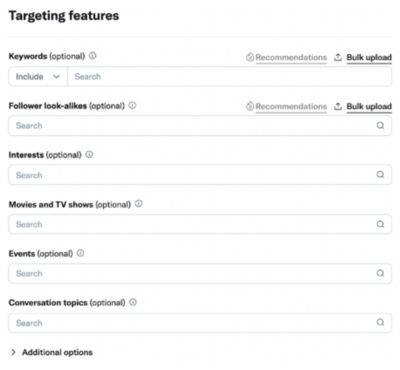Screen dimensions: 400x370
Task: Click the info icon next to Interests
Action: point(89,154)
